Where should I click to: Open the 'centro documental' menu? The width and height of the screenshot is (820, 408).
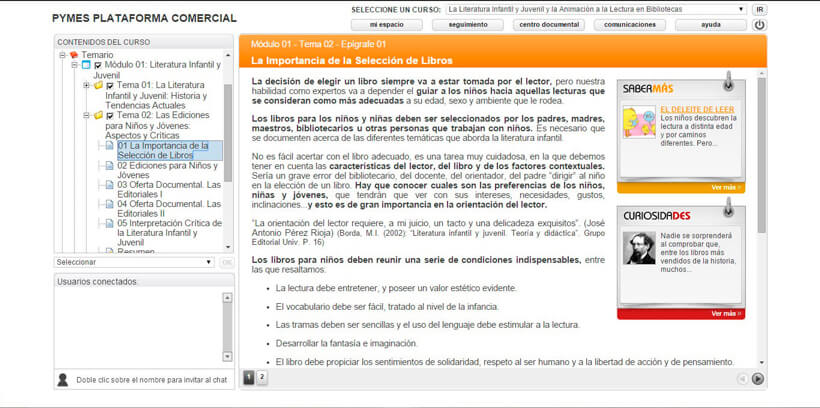pyautogui.click(x=549, y=25)
